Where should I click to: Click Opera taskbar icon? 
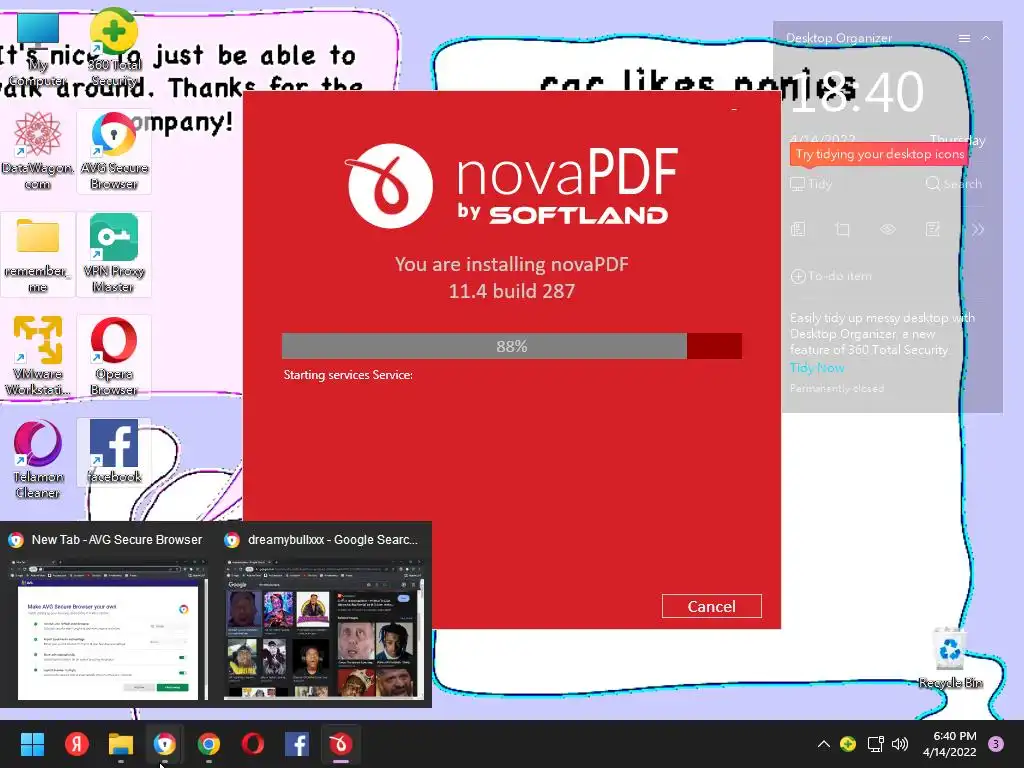click(253, 744)
